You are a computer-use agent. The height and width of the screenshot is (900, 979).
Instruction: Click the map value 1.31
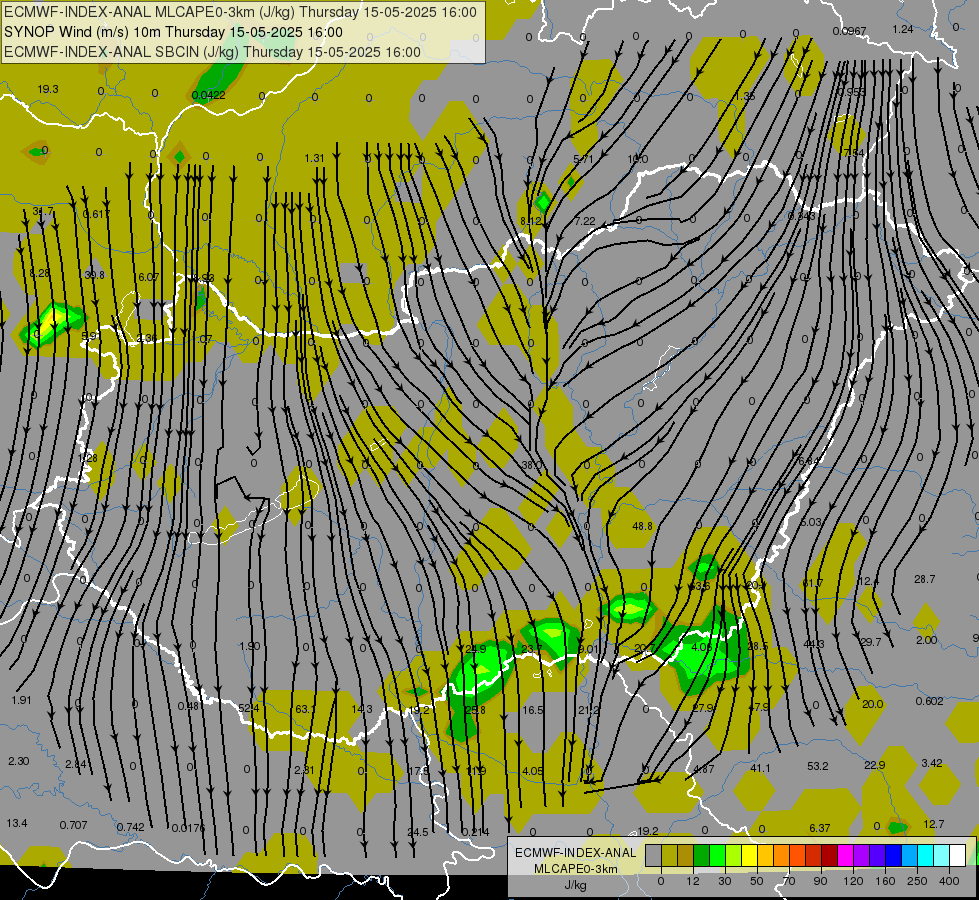(315, 158)
